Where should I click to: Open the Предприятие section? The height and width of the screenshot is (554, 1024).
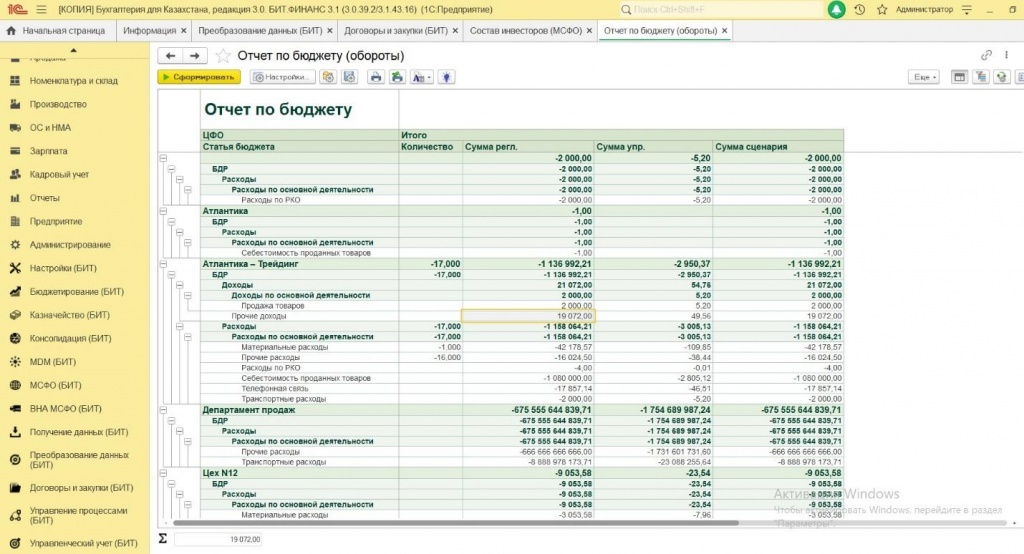tap(56, 221)
